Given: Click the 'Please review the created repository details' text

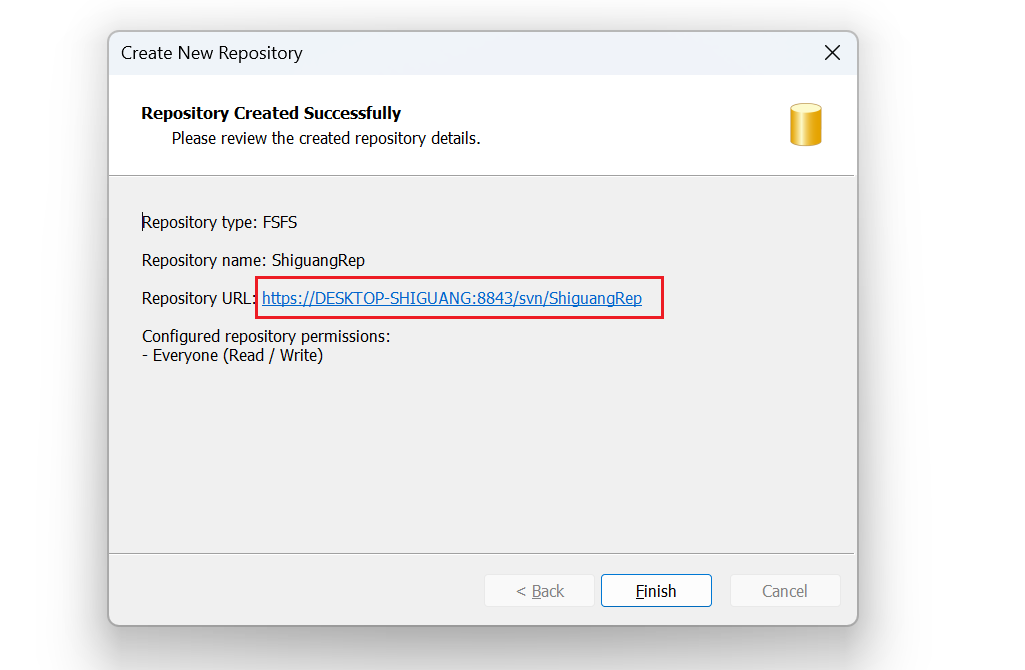Looking at the screenshot, I should point(326,139).
